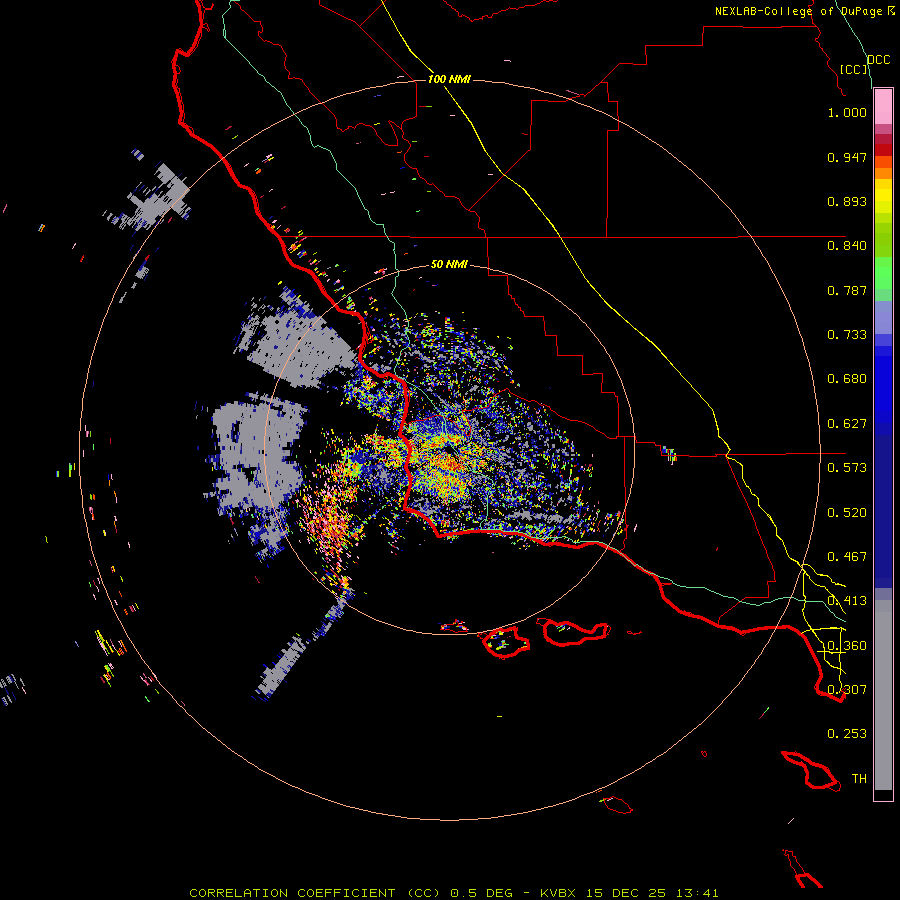Click the 15 DEC 25 date text

click(626, 893)
